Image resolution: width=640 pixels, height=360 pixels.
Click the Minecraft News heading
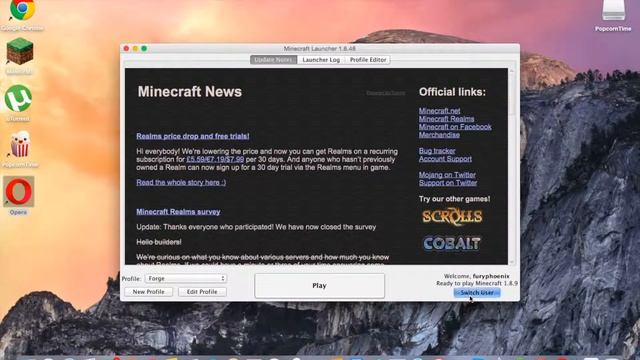(190, 91)
